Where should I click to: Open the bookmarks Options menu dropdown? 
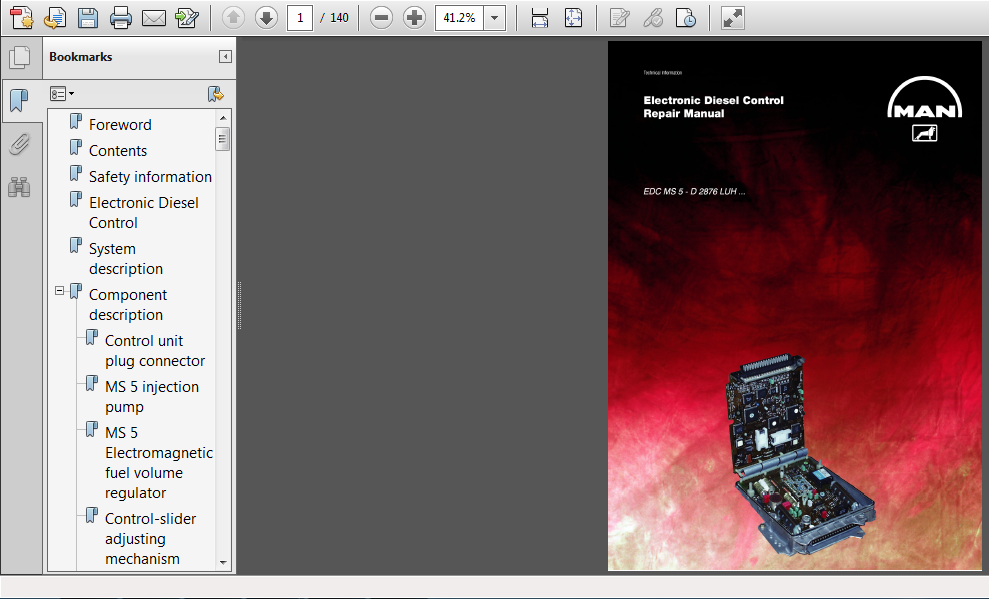point(62,94)
